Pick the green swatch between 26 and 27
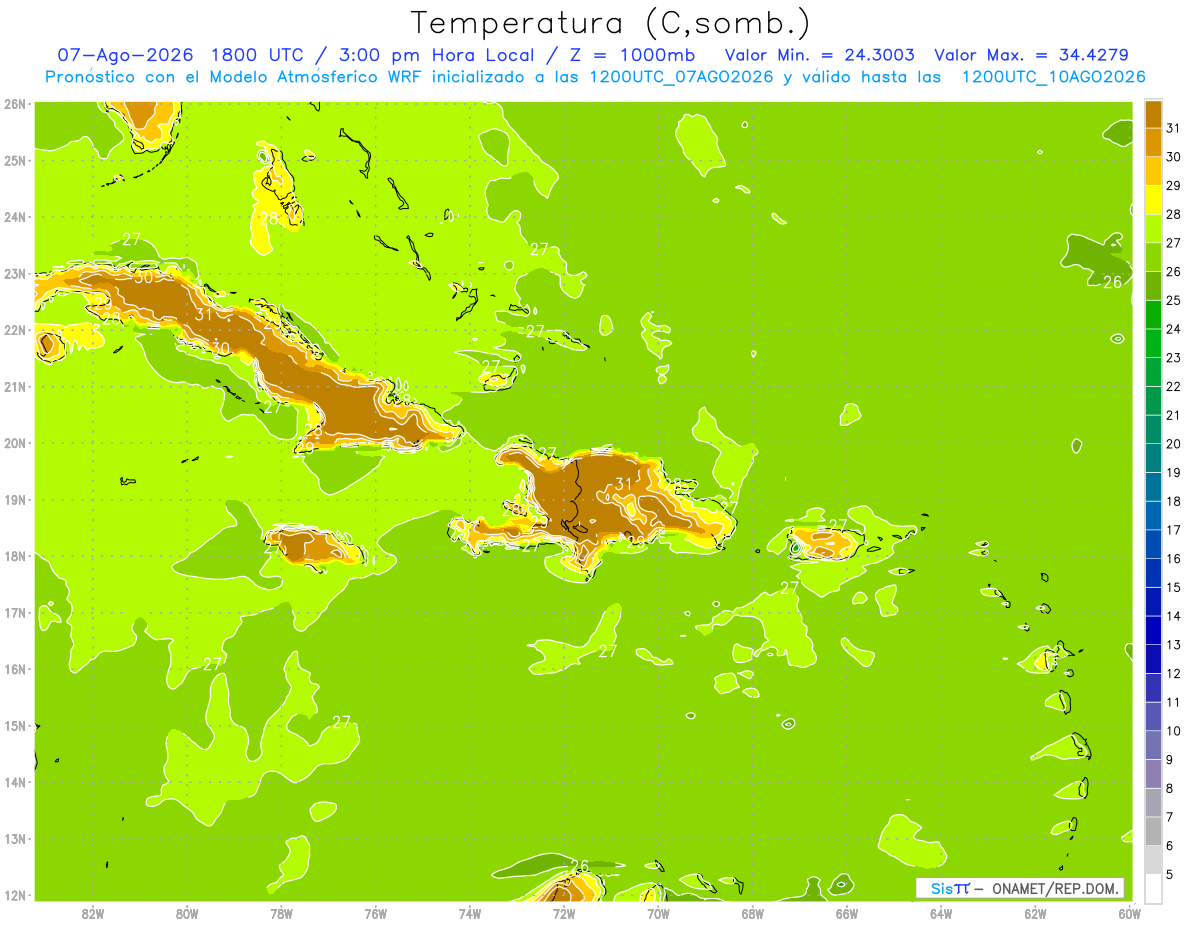 [1153, 258]
